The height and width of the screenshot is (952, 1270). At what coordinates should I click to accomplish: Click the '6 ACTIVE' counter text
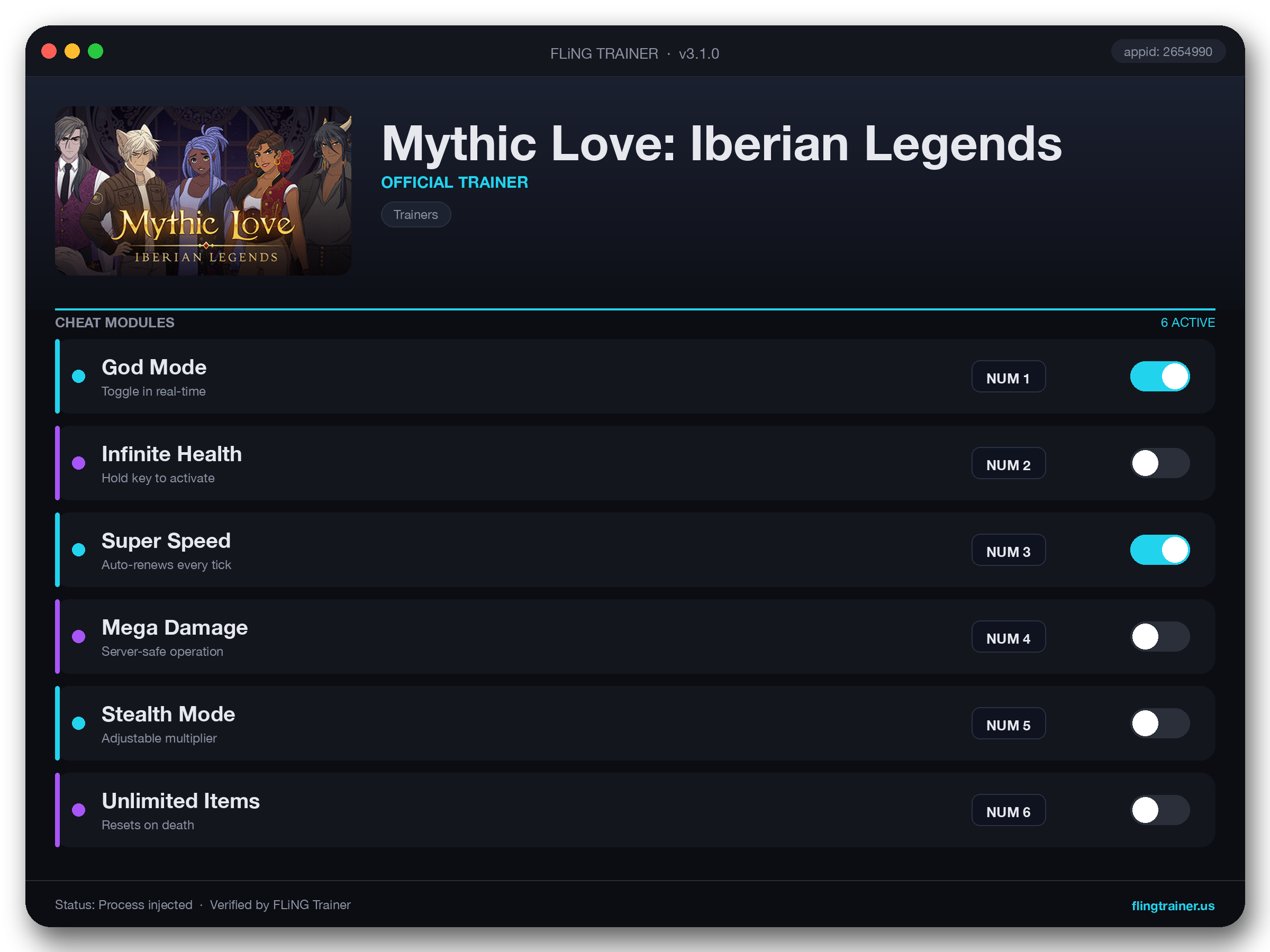click(x=1187, y=323)
